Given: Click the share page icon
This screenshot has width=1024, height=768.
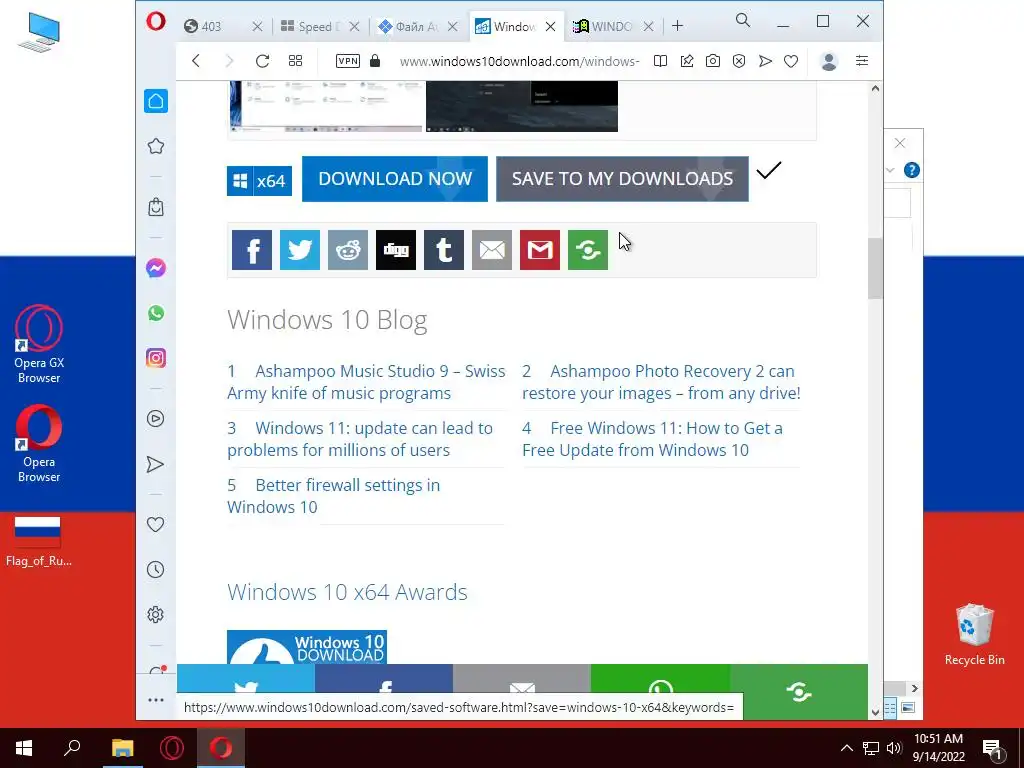Looking at the screenshot, I should pyautogui.click(x=687, y=61).
